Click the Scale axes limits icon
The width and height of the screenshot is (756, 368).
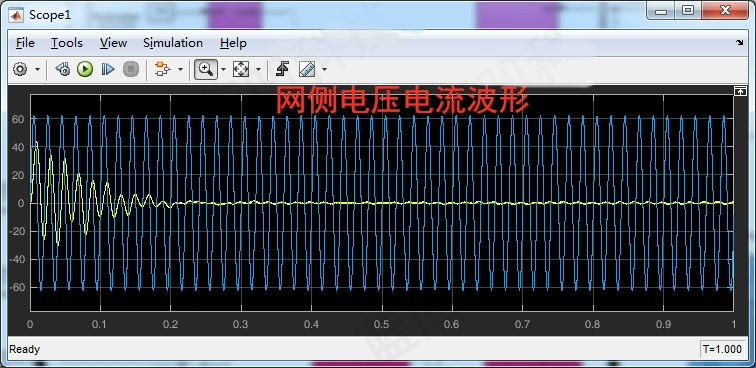click(x=241, y=69)
